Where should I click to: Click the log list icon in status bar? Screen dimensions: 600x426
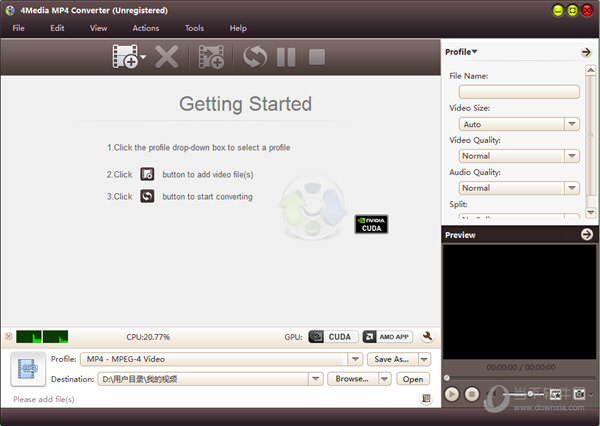[x=426, y=398]
